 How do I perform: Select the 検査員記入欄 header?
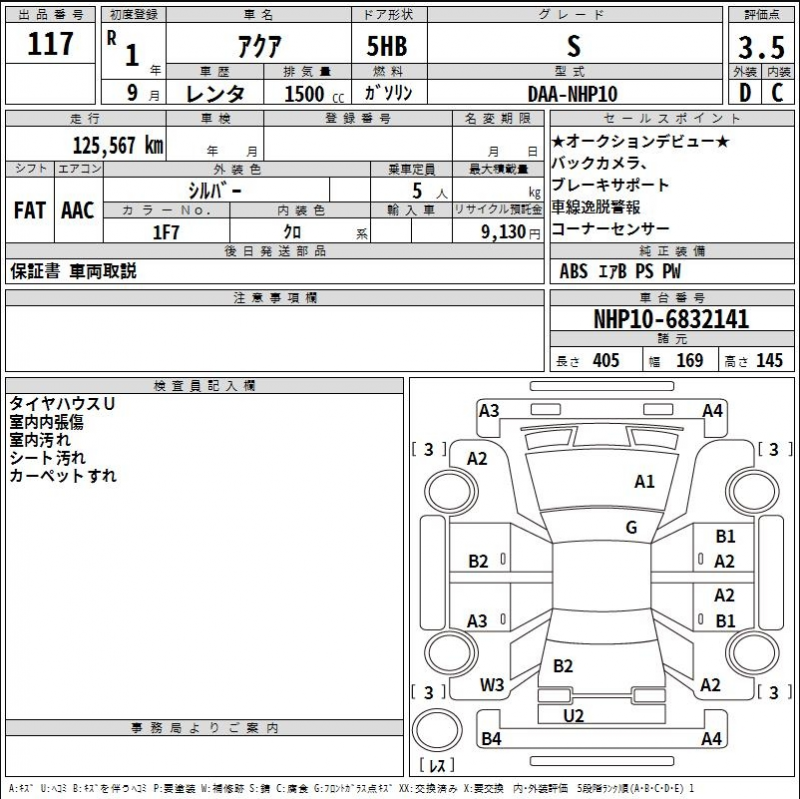point(204,386)
